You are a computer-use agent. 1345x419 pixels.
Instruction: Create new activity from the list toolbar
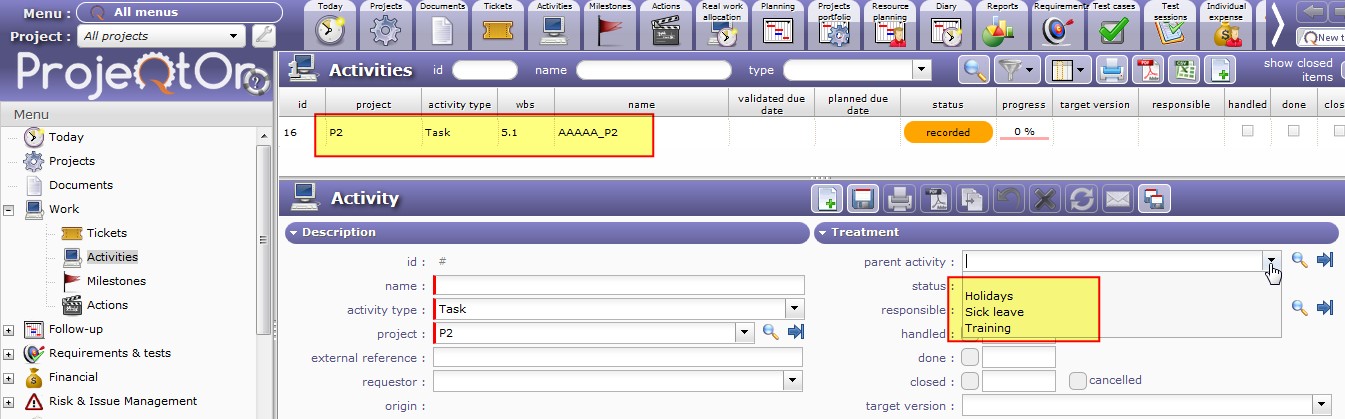point(1218,70)
